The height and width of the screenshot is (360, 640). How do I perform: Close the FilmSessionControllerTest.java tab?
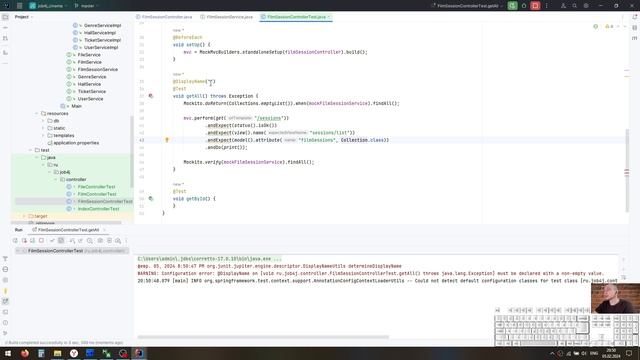point(329,17)
